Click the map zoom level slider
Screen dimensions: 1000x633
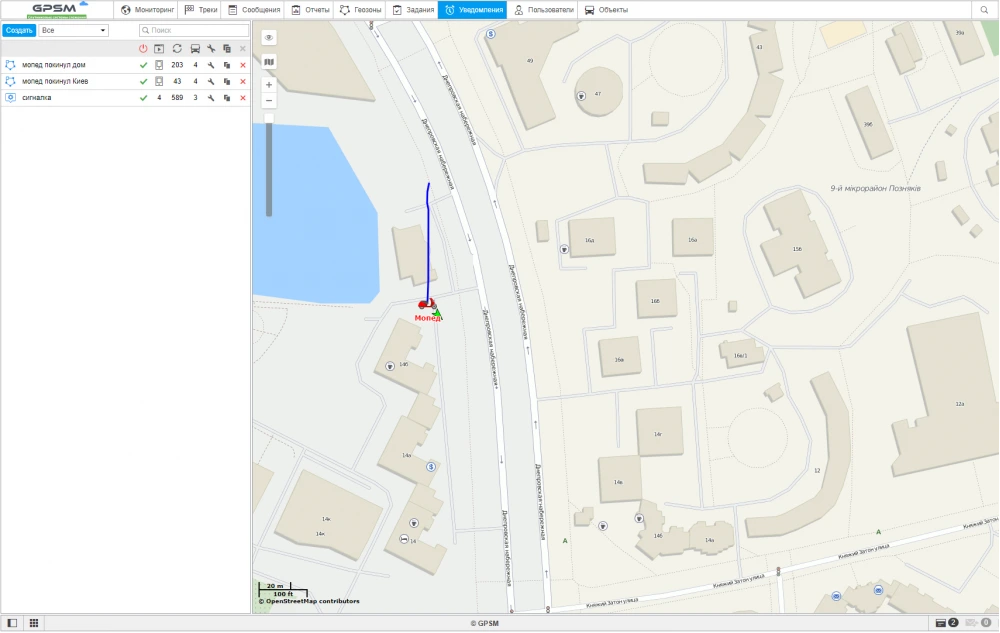point(269,165)
